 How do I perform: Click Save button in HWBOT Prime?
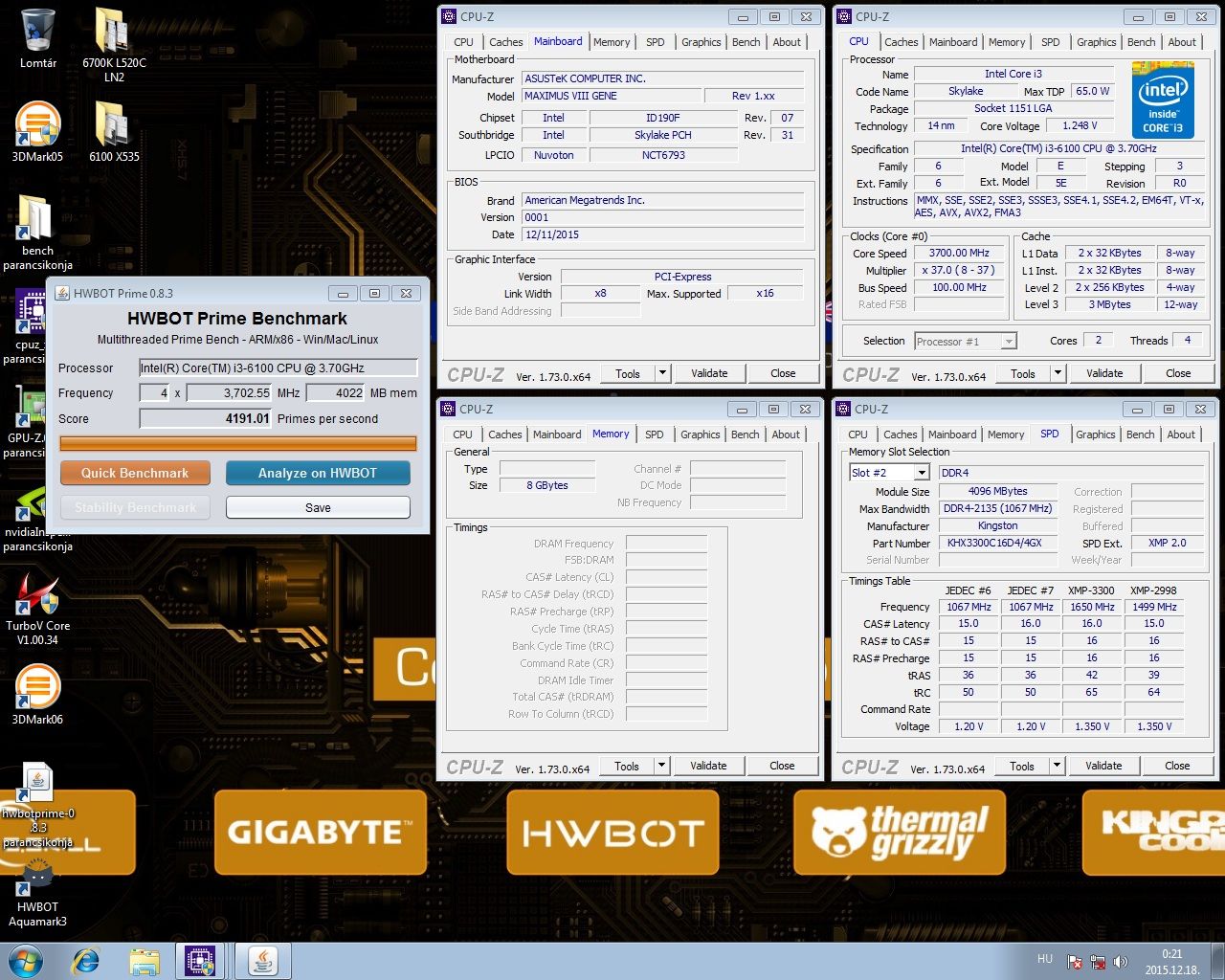(x=318, y=507)
